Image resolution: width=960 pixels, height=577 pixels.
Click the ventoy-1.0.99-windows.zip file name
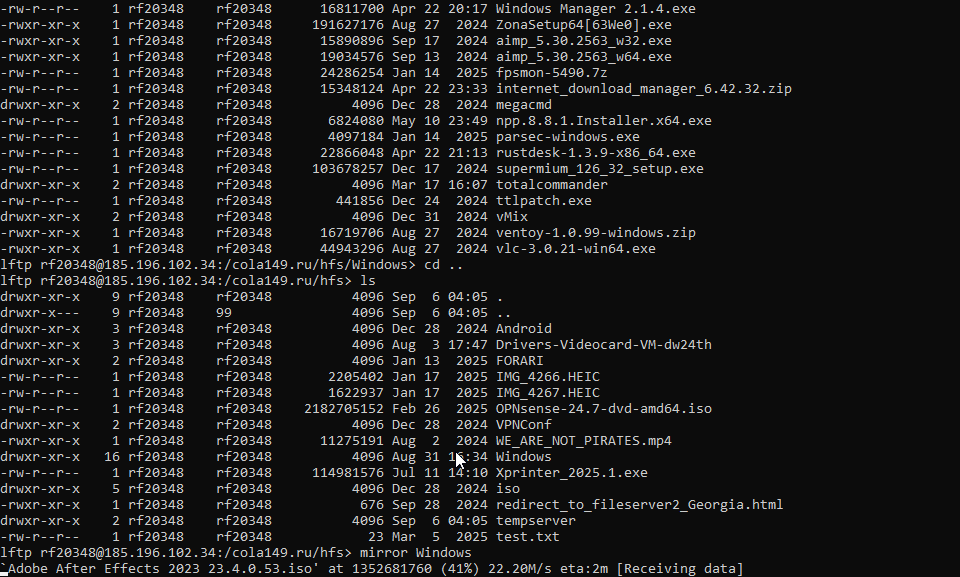(595, 233)
